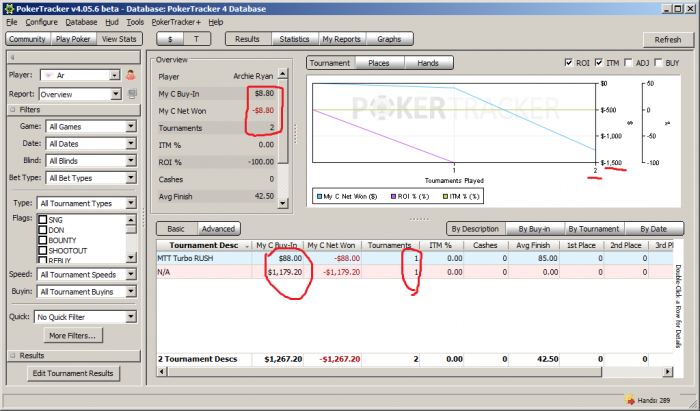This screenshot has height=411, width=700.
Task: Sort by Tournament Desc column header
Action: pos(204,245)
